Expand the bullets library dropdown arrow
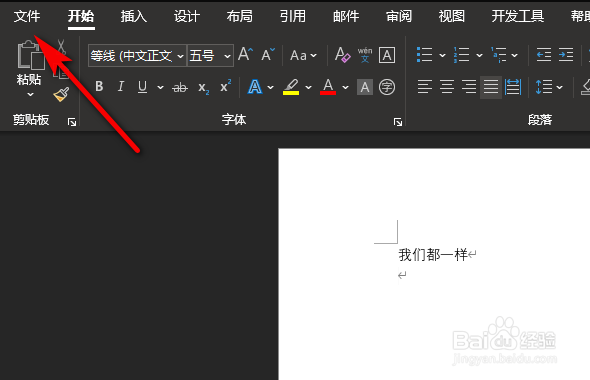The width and height of the screenshot is (590, 380). 442,56
